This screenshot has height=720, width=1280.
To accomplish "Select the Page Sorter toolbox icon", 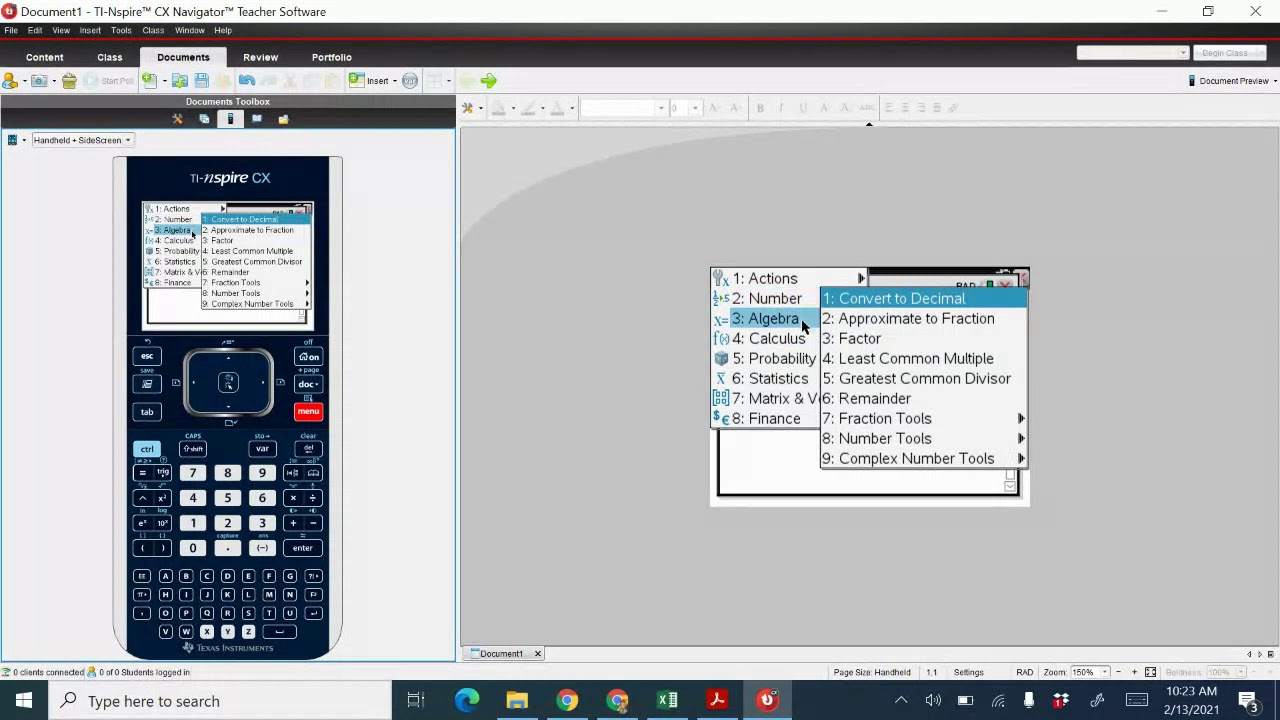I will tap(204, 119).
